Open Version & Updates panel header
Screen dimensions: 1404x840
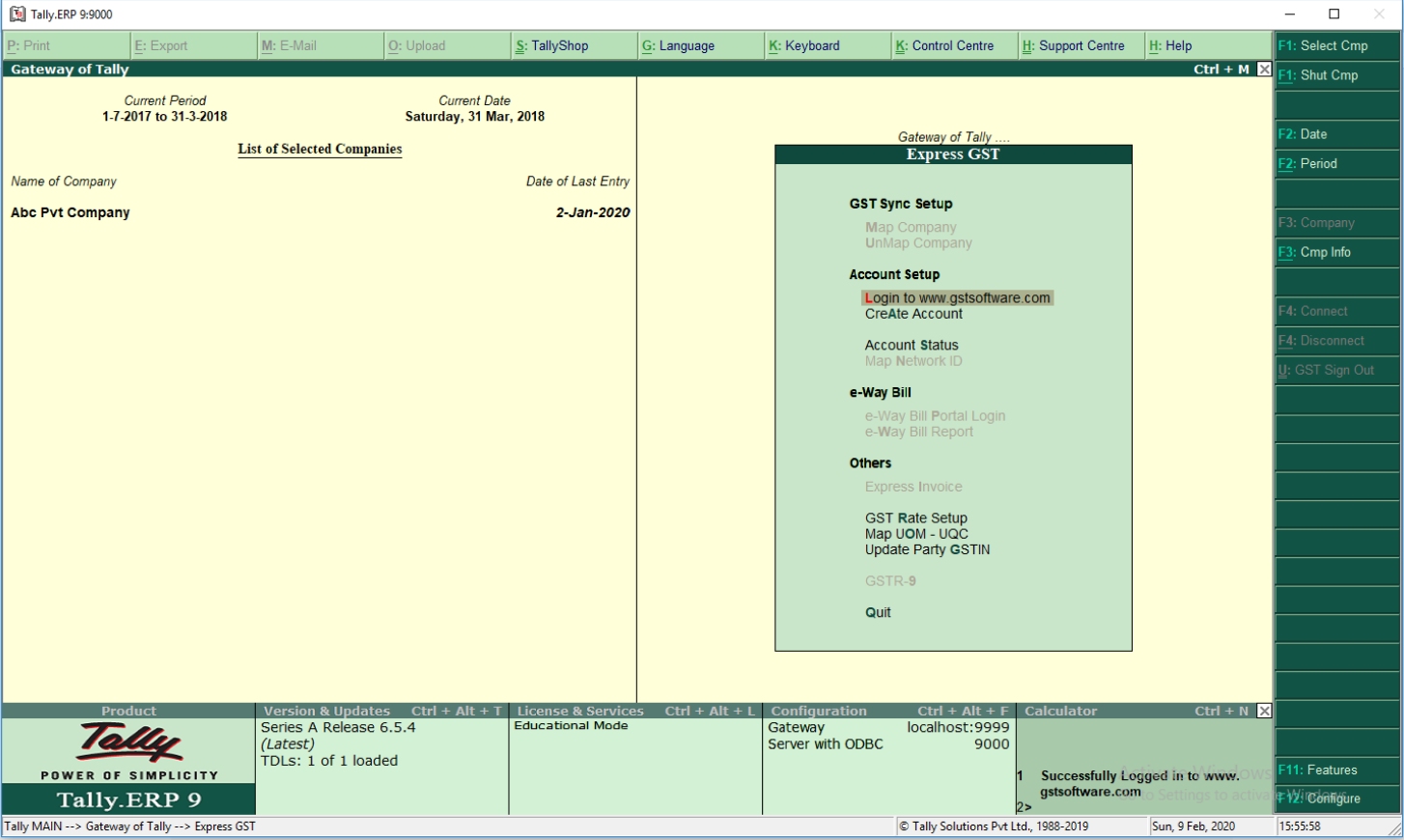tap(382, 711)
